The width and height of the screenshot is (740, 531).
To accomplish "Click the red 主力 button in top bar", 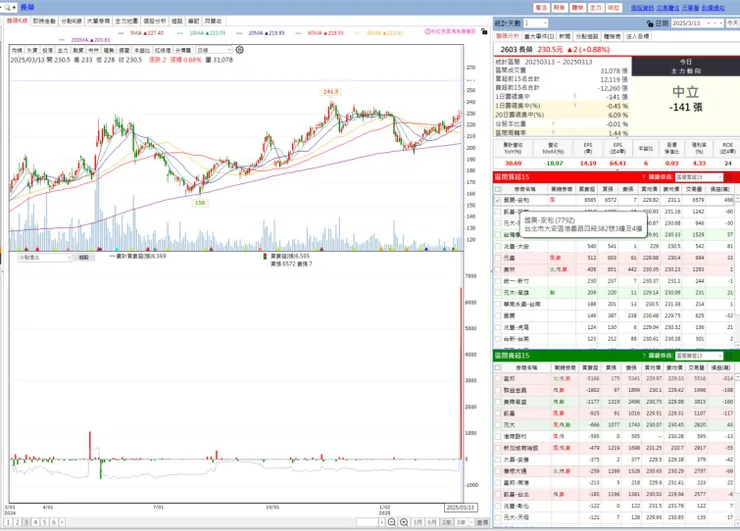I will pyautogui.click(x=596, y=8).
